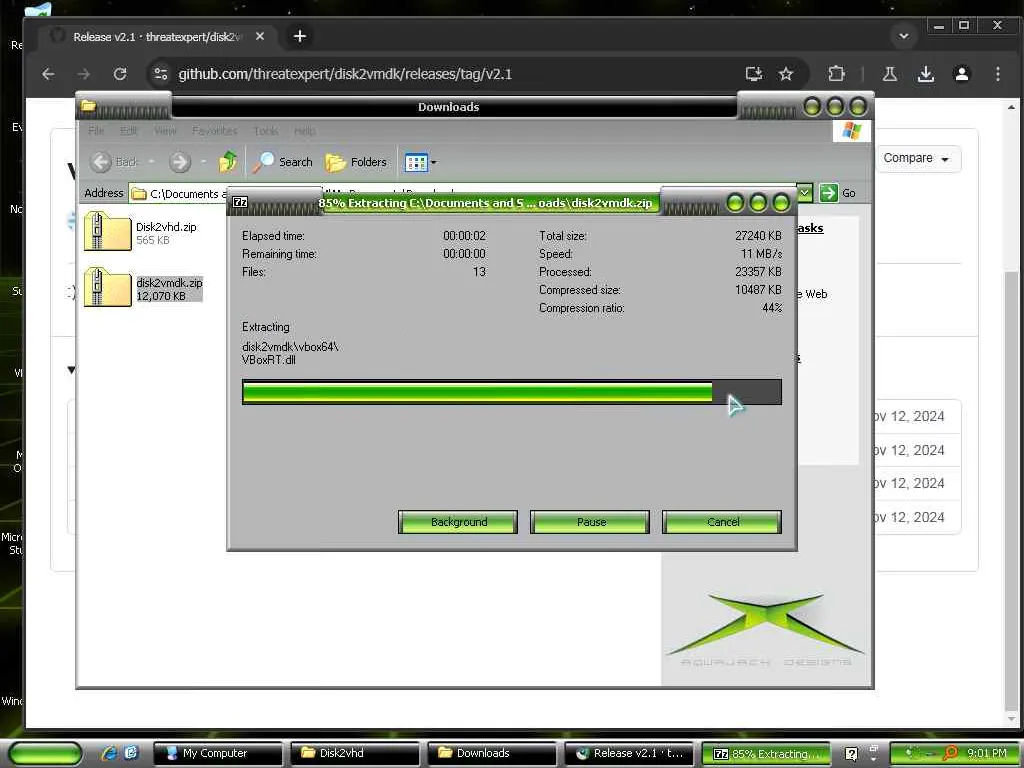This screenshot has height=768, width=1024.
Task: Open the Tools menu
Action: coord(266,131)
